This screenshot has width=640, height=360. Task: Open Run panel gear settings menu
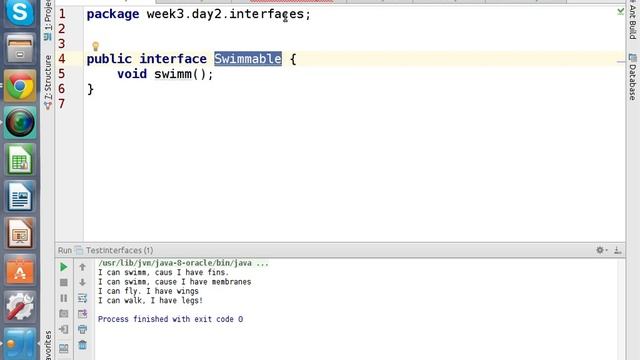click(601, 250)
